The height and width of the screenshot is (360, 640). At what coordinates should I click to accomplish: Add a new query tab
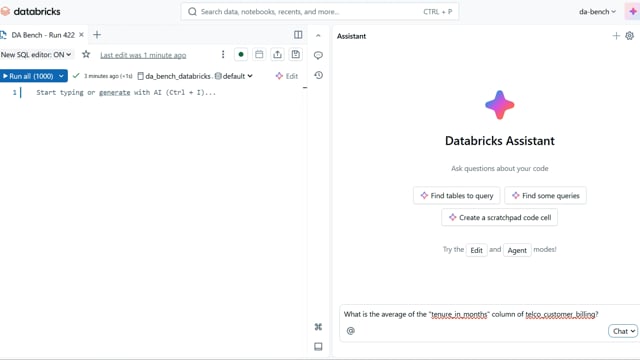[x=97, y=35]
